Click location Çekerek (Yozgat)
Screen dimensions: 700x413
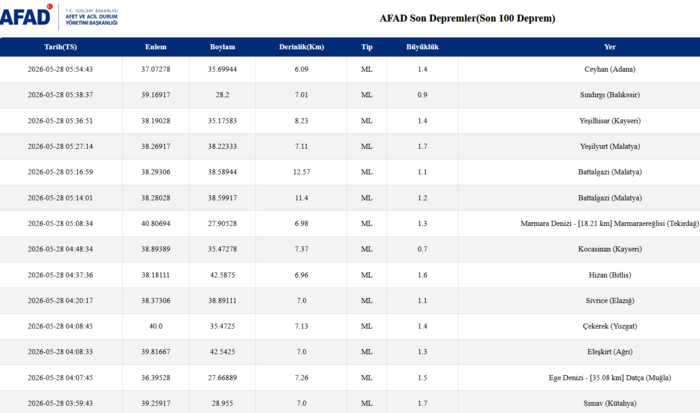pyautogui.click(x=610, y=326)
